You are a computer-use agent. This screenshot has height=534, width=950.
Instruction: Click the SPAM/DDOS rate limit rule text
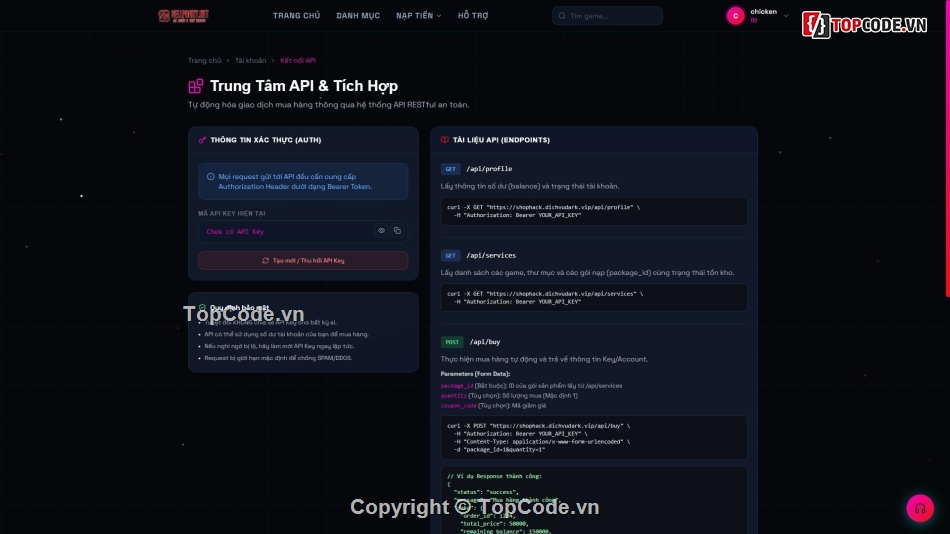point(278,358)
